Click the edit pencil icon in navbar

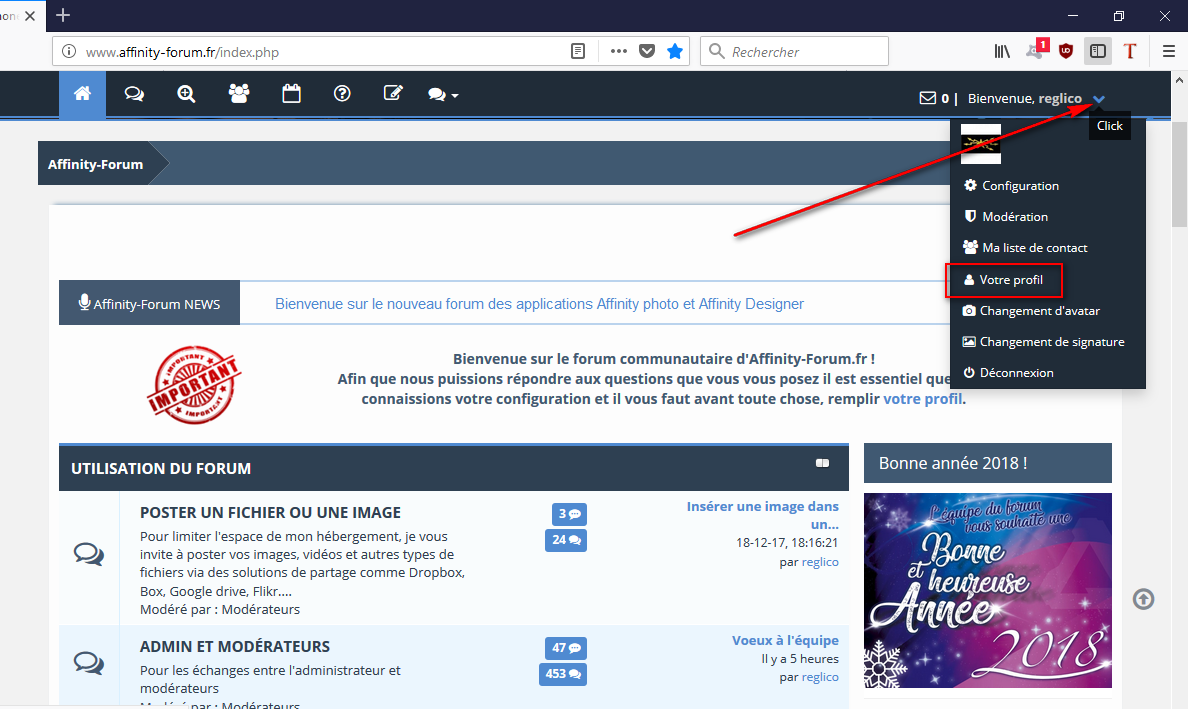(393, 94)
